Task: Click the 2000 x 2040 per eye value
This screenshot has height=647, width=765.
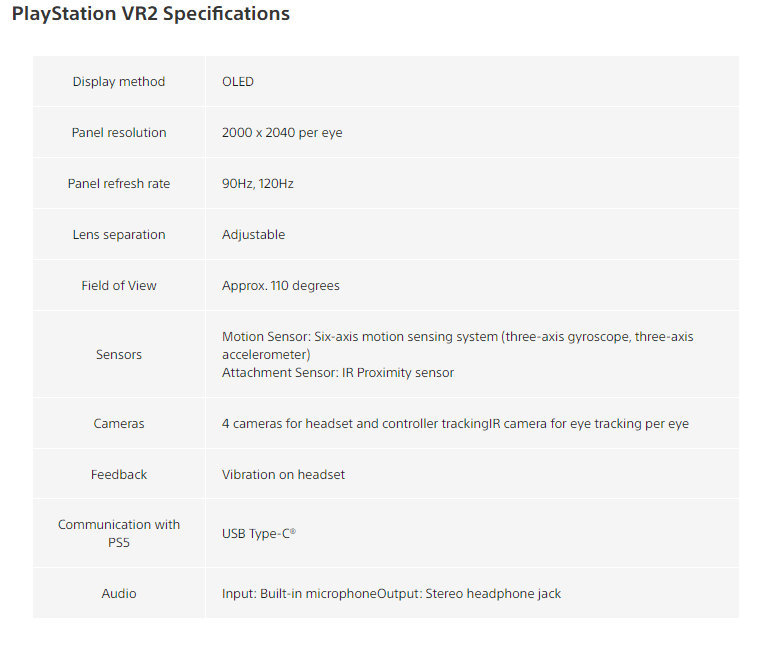Action: (282, 133)
